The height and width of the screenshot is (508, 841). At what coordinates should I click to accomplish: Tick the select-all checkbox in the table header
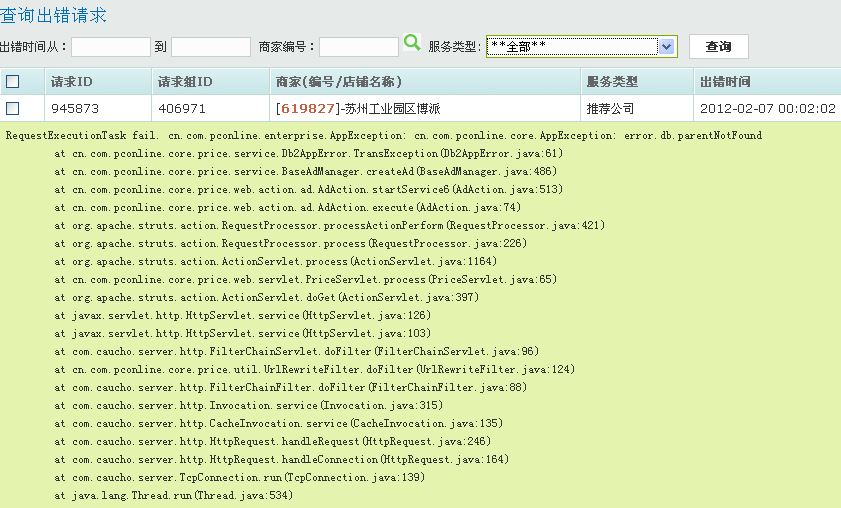[13, 82]
